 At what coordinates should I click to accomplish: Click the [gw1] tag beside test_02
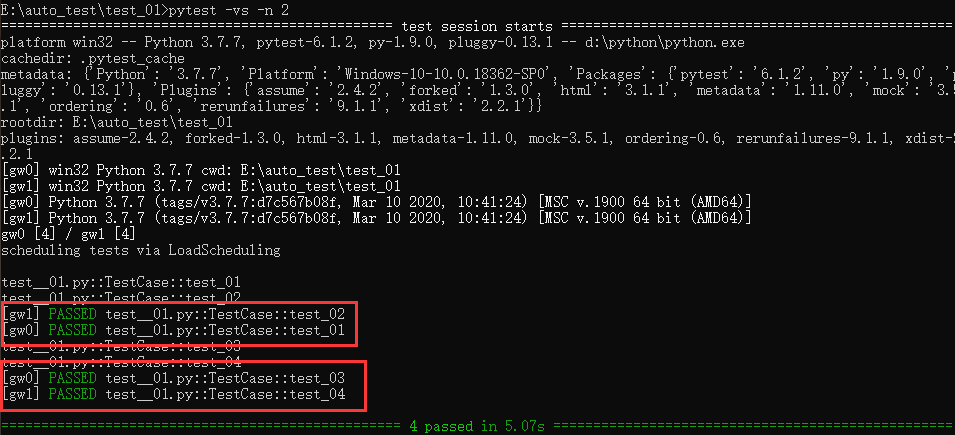pyautogui.click(x=21, y=314)
